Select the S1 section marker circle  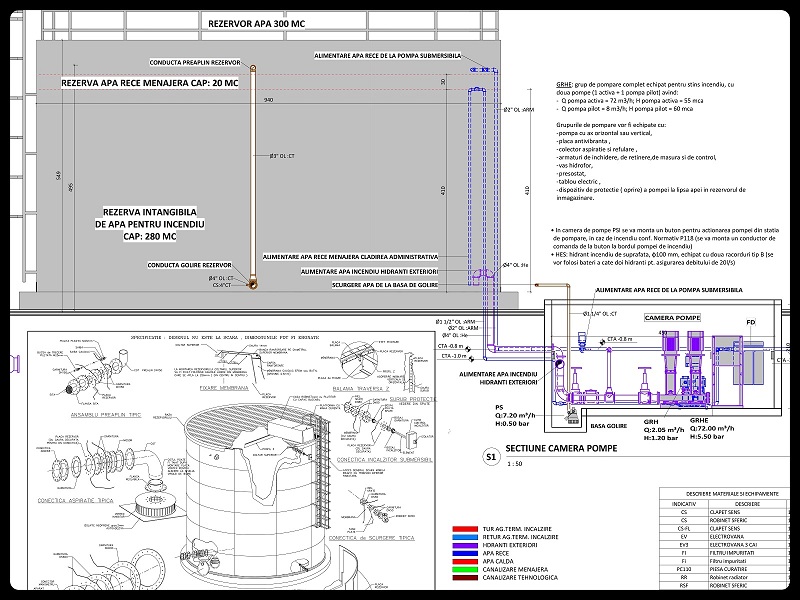click(491, 457)
